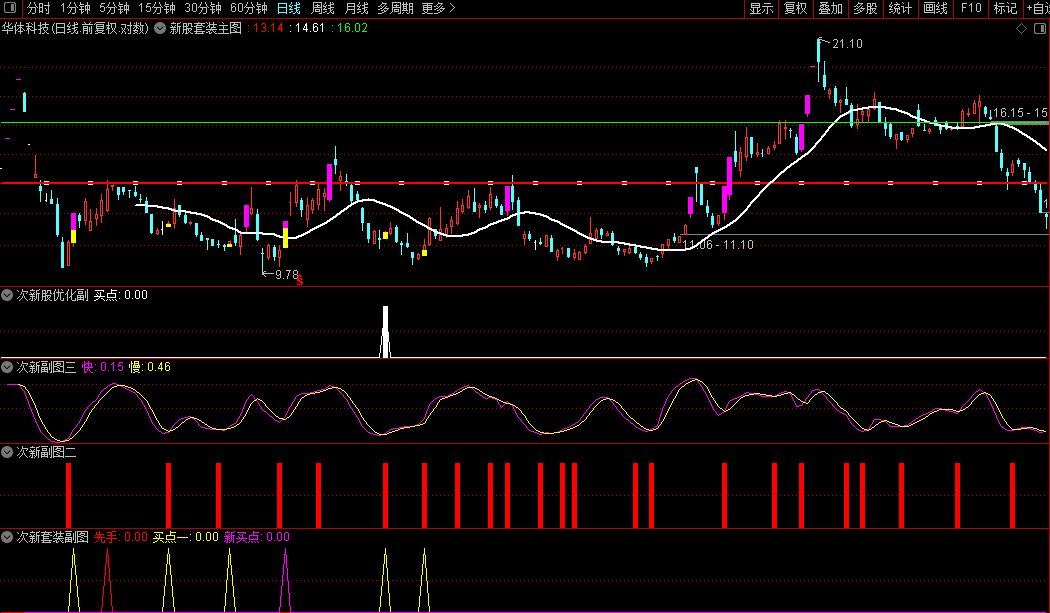
Task: Activate the 画线 drawing tools button
Action: pyautogui.click(x=935, y=8)
